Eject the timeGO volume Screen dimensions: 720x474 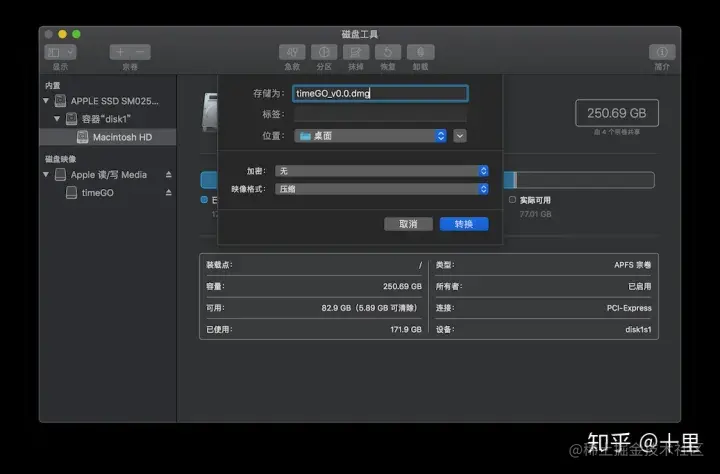(169, 192)
